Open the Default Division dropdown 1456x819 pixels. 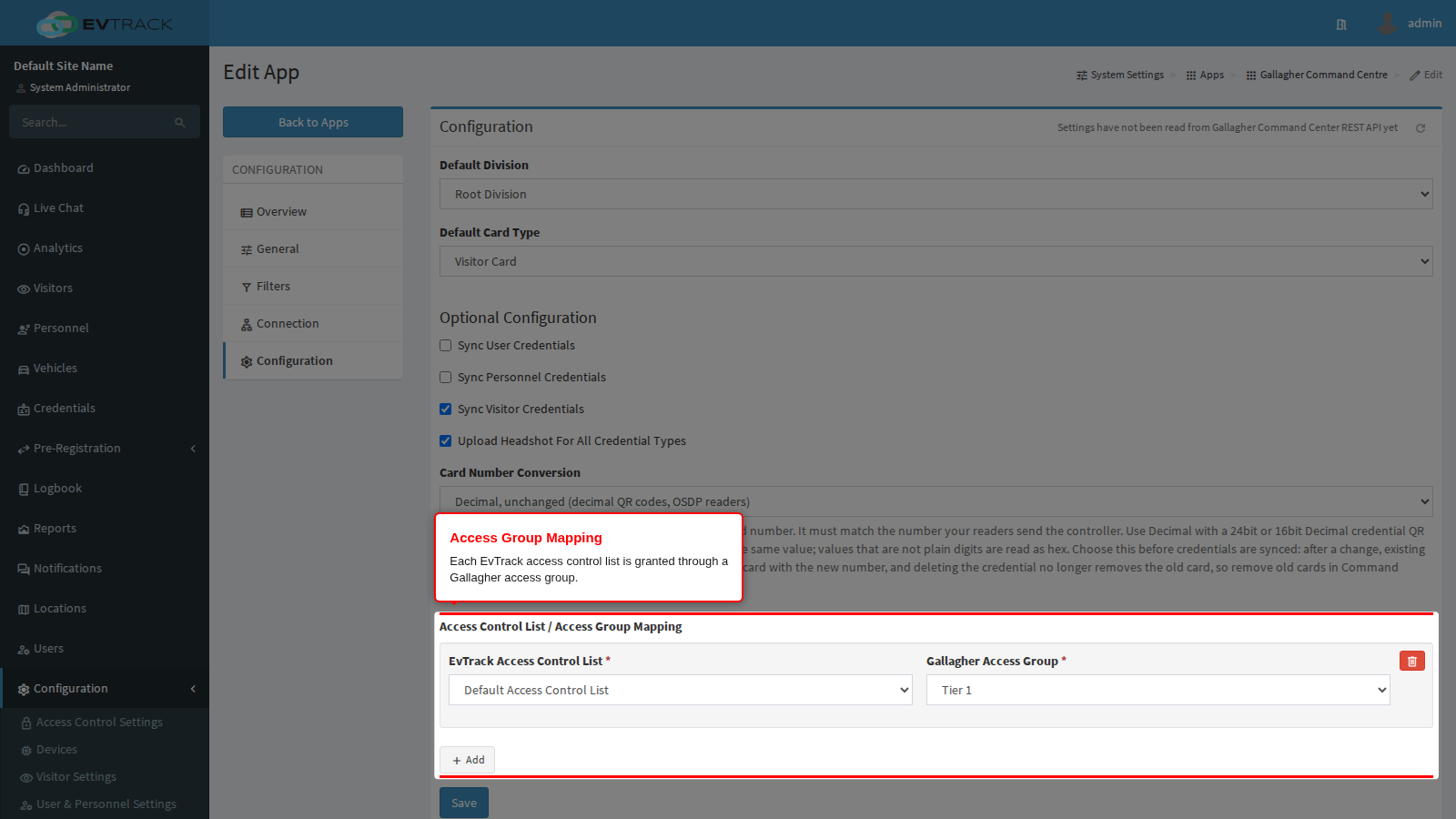coord(936,194)
